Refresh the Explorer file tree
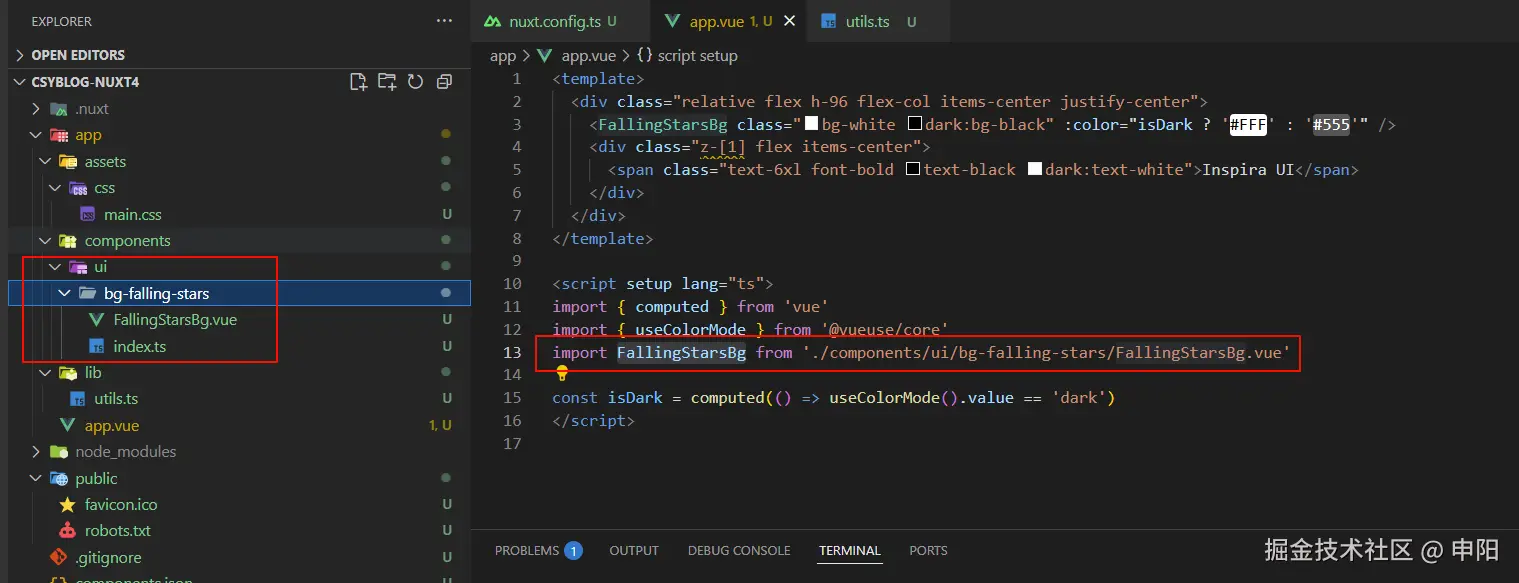1519x583 pixels. click(x=415, y=82)
